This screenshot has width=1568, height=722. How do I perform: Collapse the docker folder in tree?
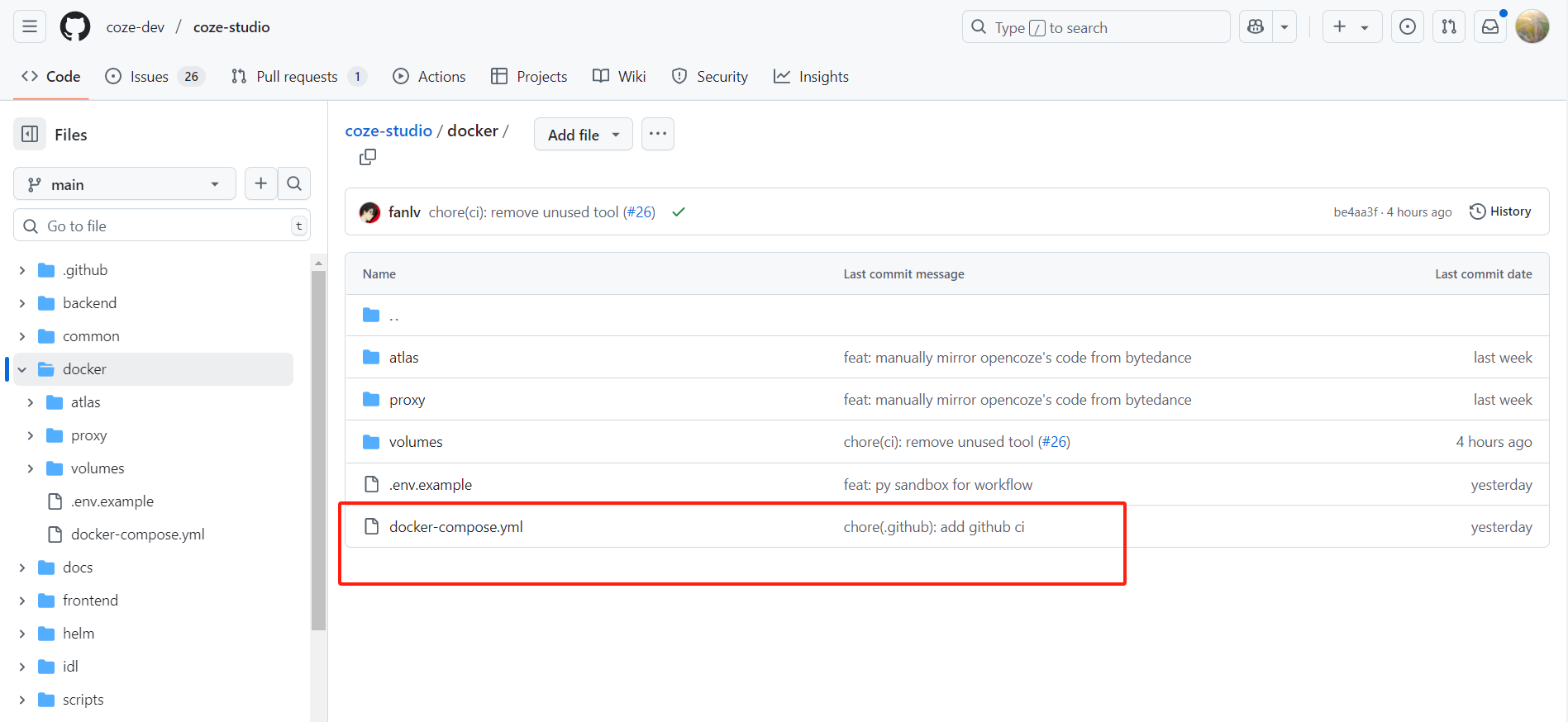coord(22,369)
